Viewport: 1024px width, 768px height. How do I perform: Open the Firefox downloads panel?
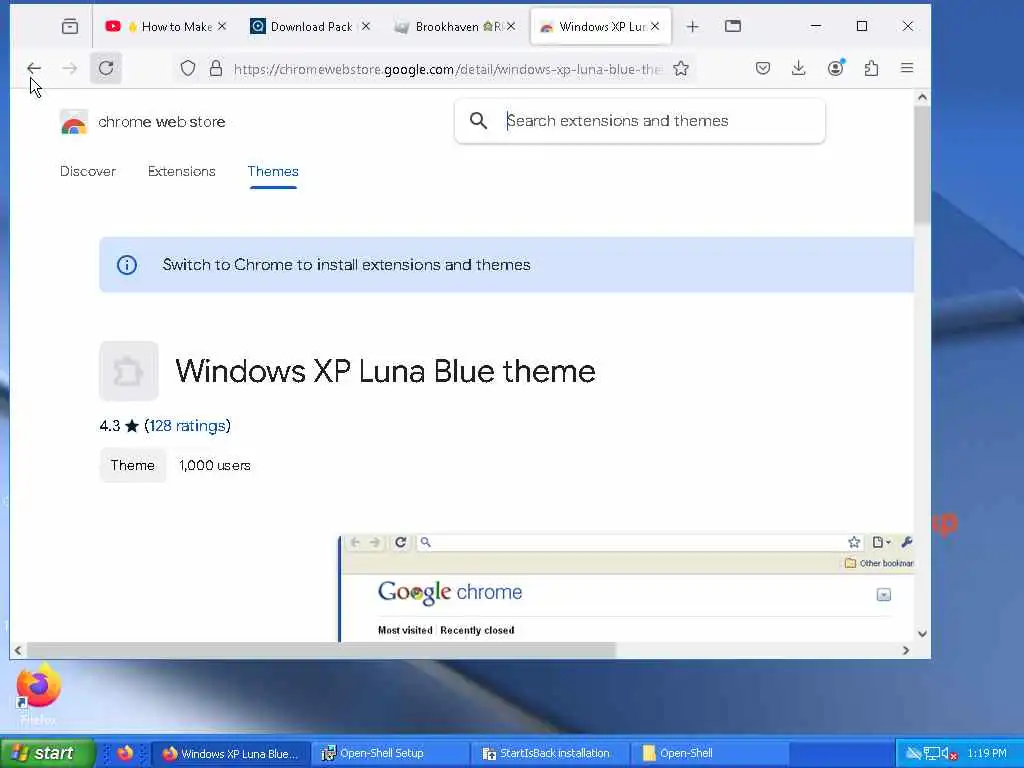tap(799, 68)
